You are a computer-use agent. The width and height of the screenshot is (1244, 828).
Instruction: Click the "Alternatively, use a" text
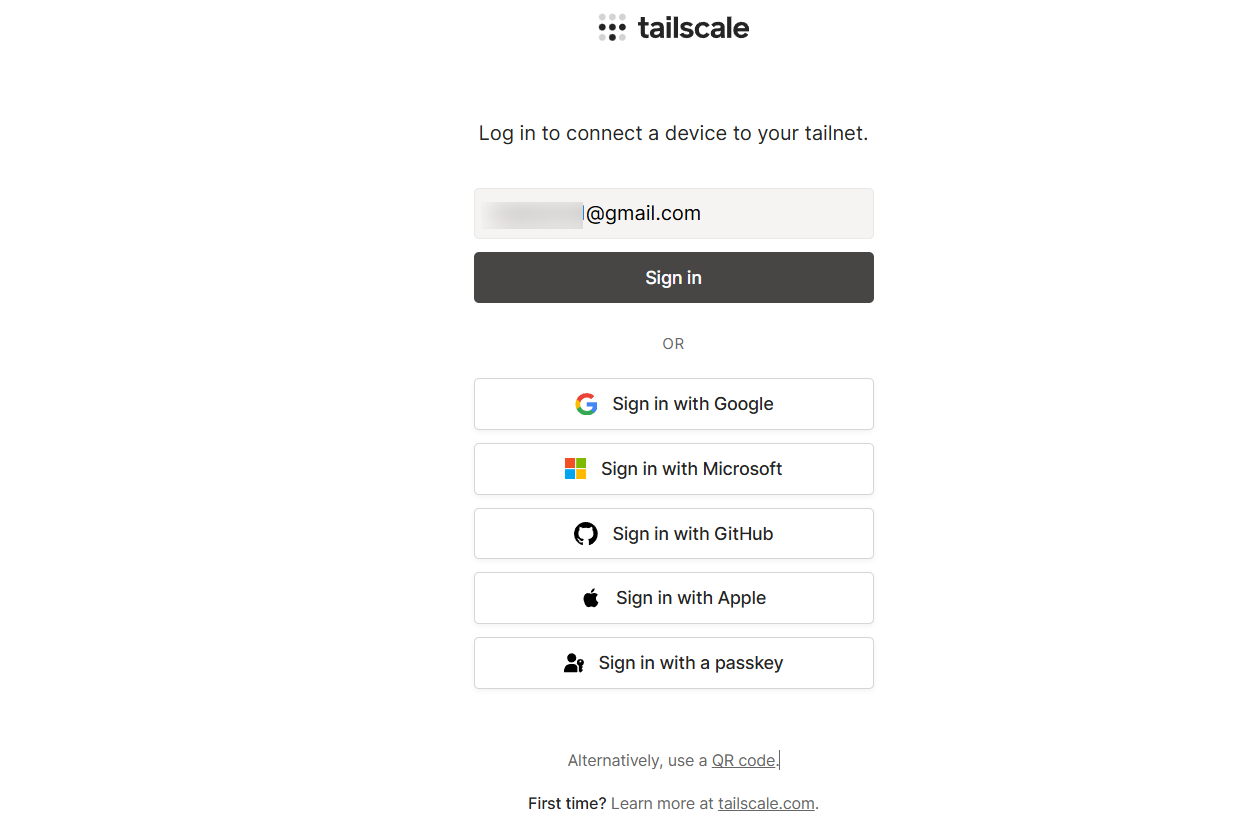coord(637,761)
